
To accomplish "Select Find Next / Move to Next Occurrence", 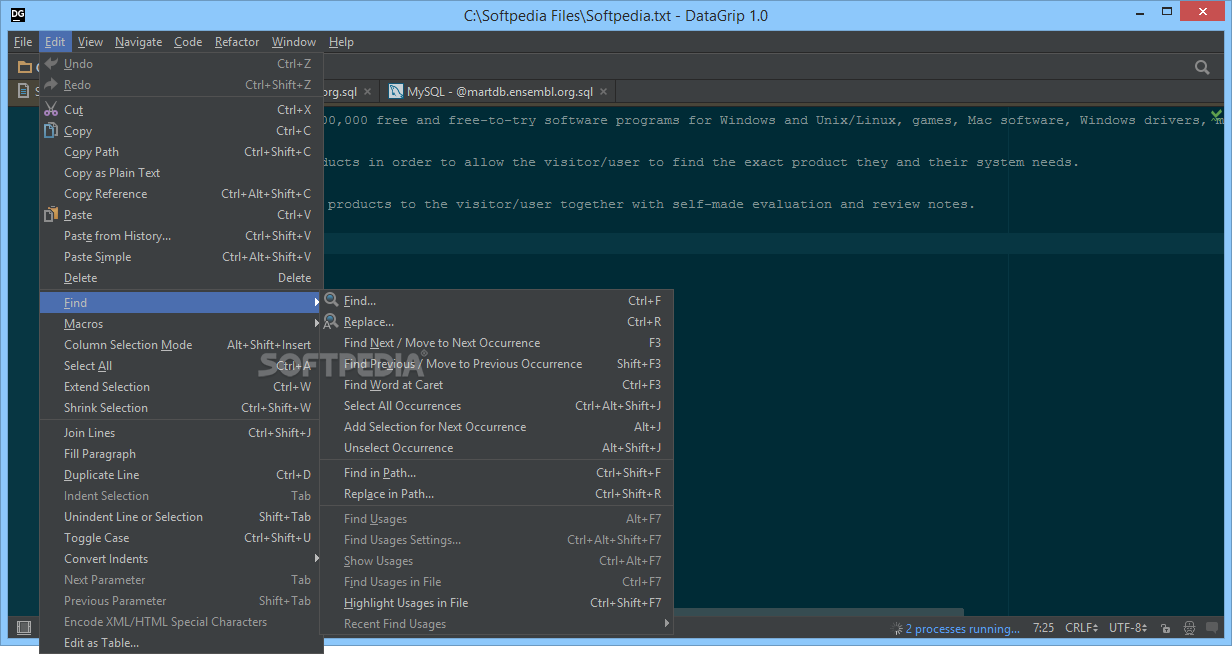I will pyautogui.click(x=497, y=342).
